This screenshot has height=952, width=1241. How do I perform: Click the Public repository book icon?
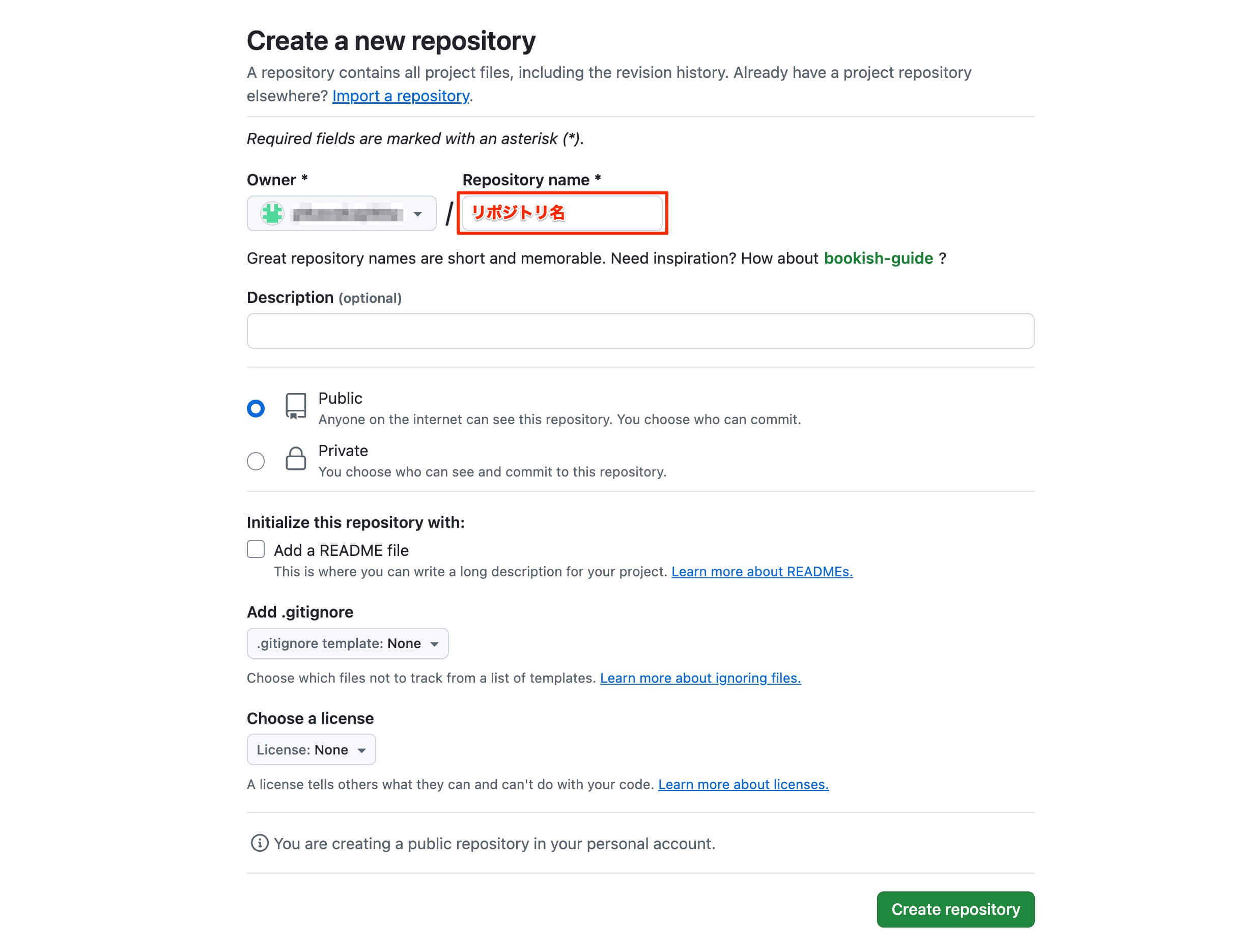296,406
